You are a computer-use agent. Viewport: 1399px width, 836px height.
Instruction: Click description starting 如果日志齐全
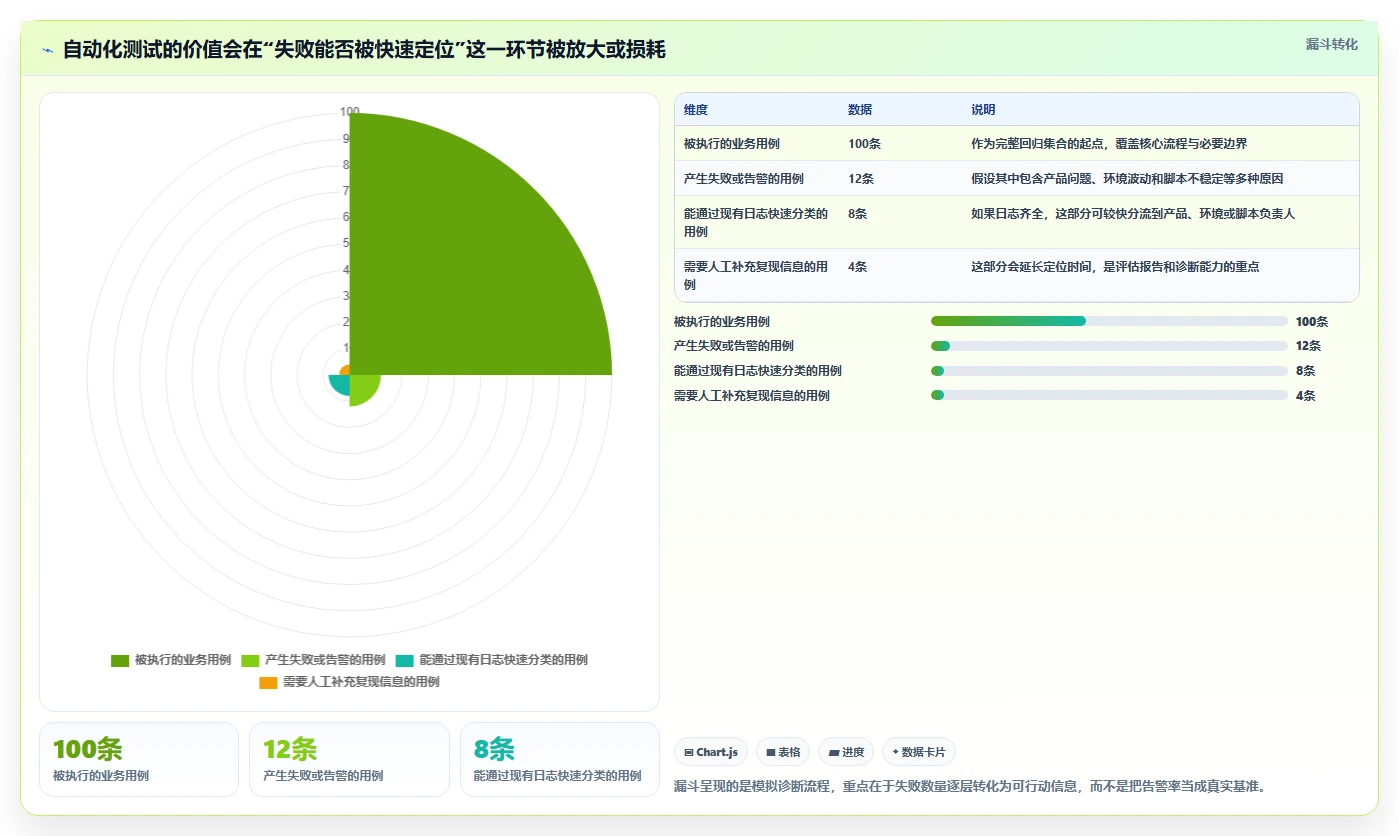(x=1133, y=214)
